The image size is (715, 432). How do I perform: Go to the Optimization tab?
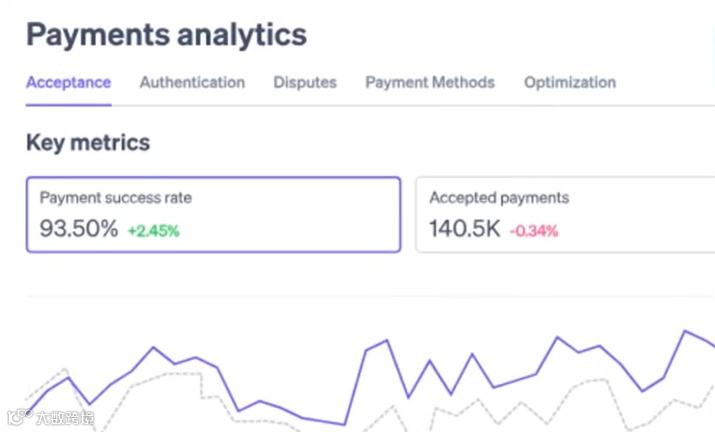(x=570, y=83)
